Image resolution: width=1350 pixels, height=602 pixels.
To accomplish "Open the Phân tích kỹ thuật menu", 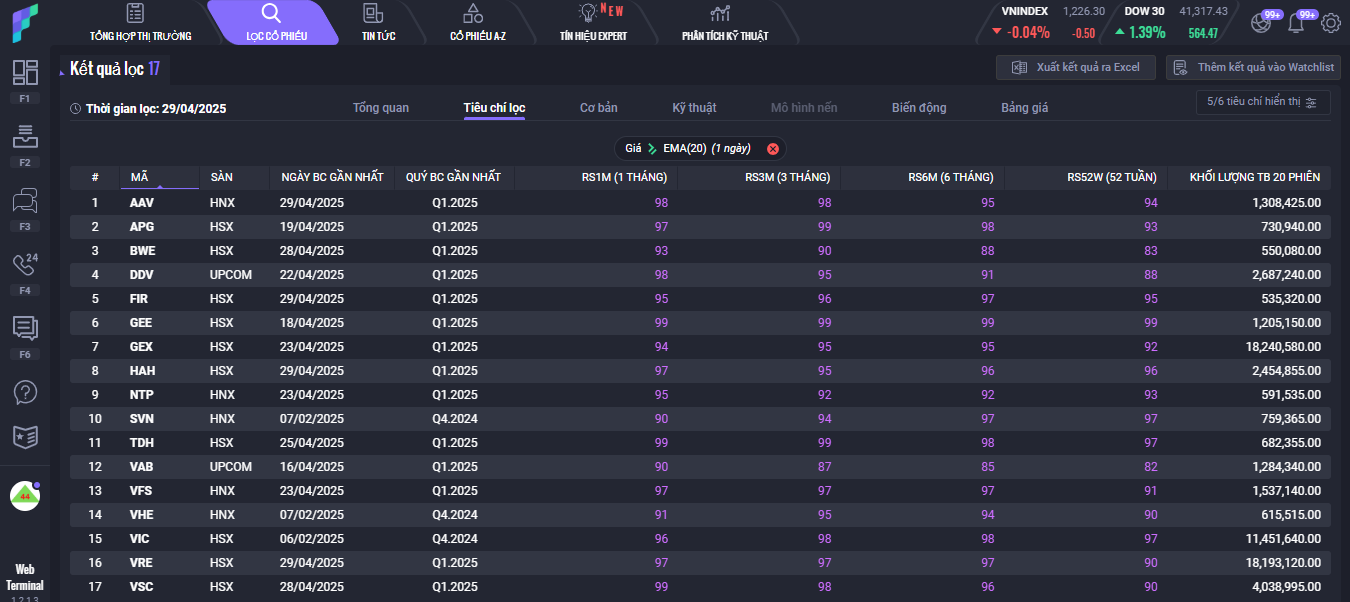I will point(724,24).
